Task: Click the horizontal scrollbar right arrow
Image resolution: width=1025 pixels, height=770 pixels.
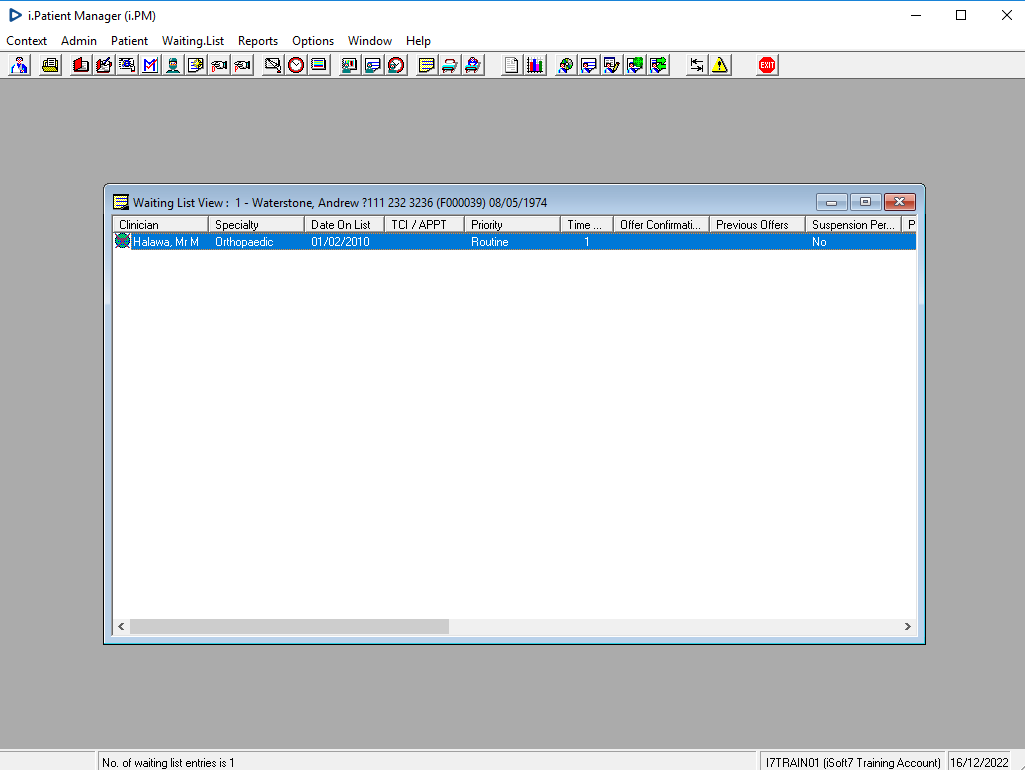Action: click(907, 626)
